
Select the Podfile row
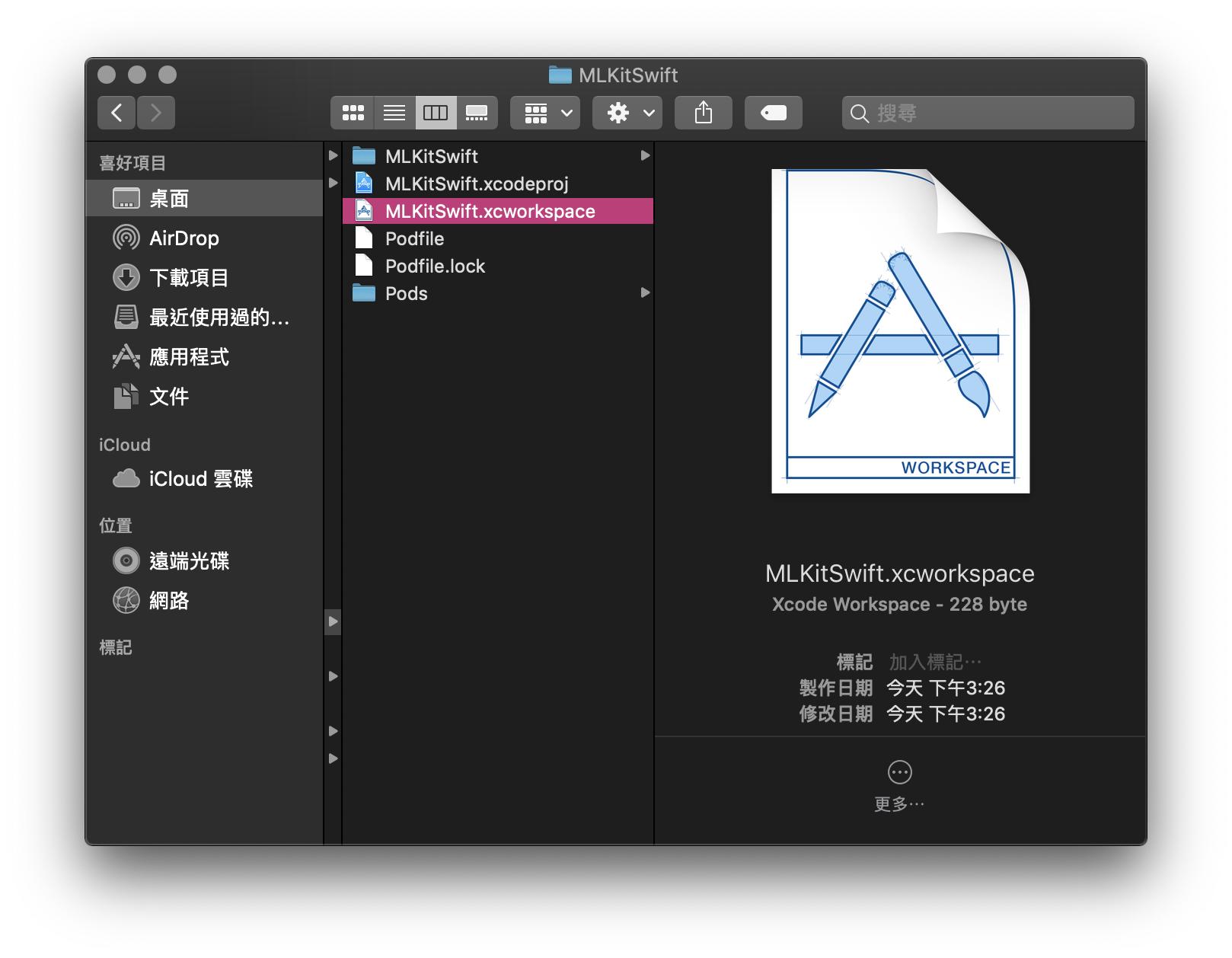pos(498,238)
